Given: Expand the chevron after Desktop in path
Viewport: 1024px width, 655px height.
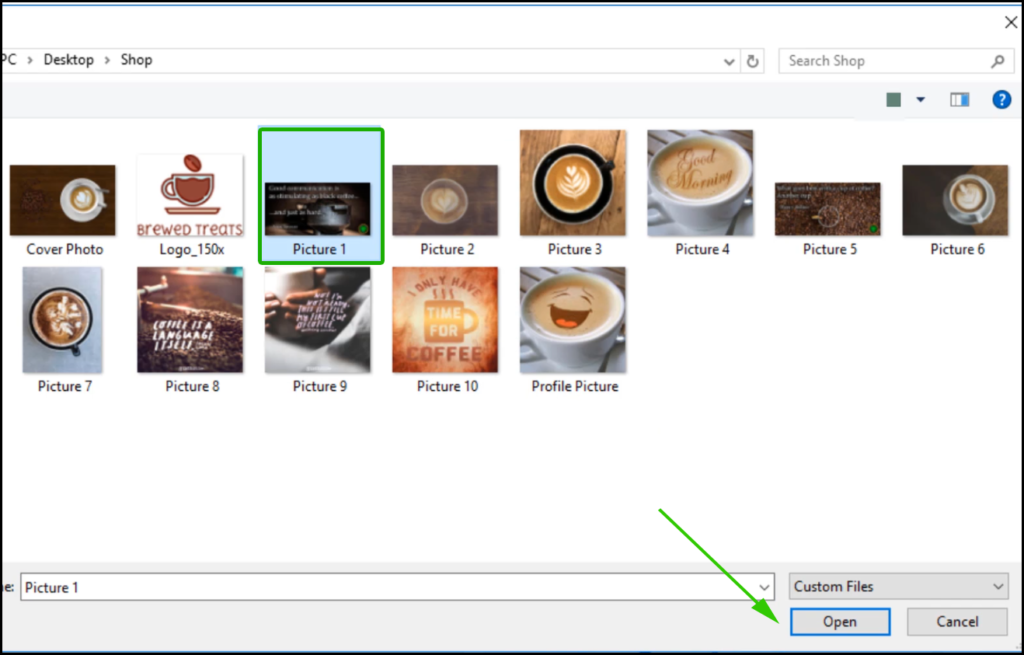Looking at the screenshot, I should (107, 60).
